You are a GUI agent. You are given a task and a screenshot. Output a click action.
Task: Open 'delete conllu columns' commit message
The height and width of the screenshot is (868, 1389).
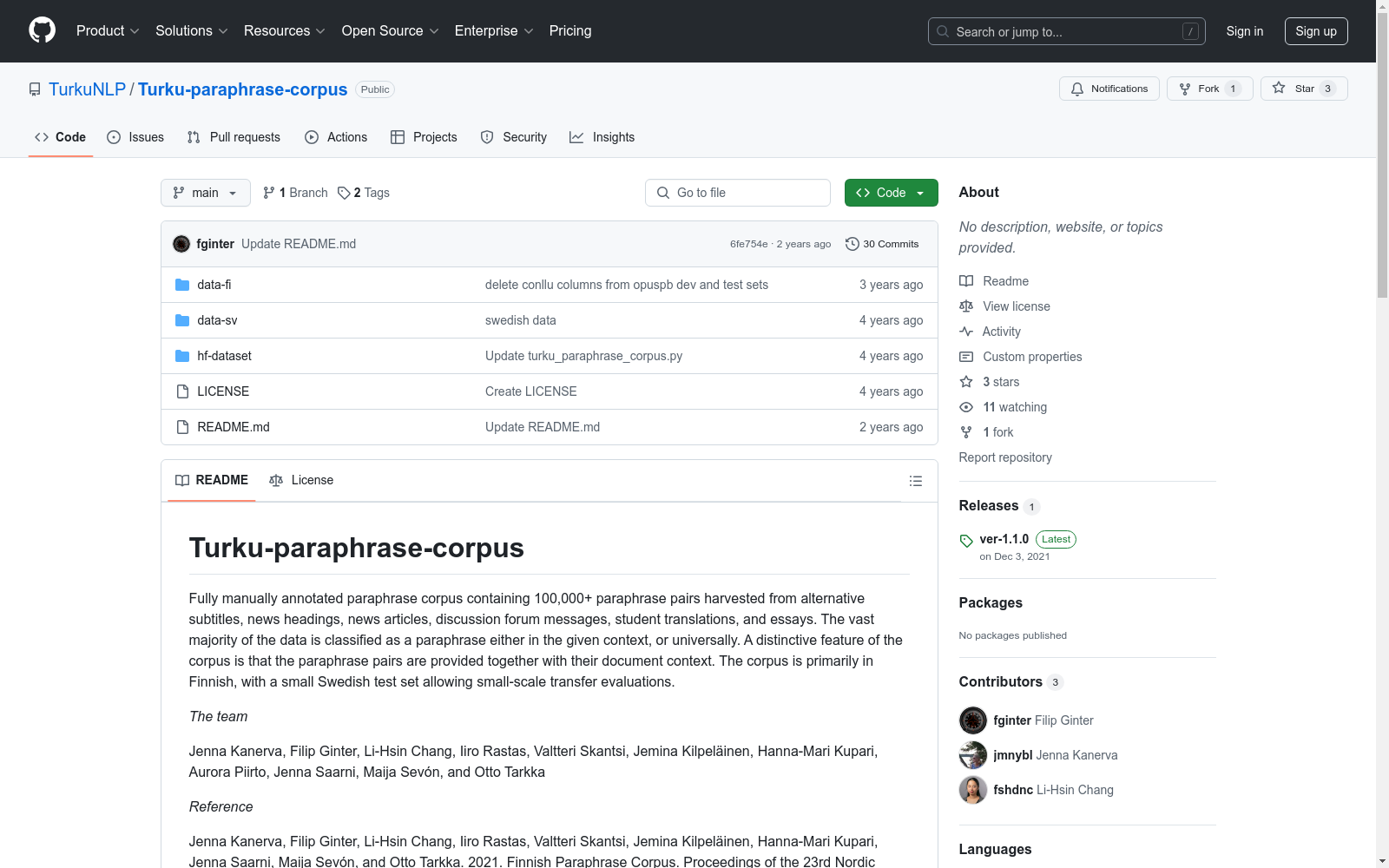[x=627, y=285]
